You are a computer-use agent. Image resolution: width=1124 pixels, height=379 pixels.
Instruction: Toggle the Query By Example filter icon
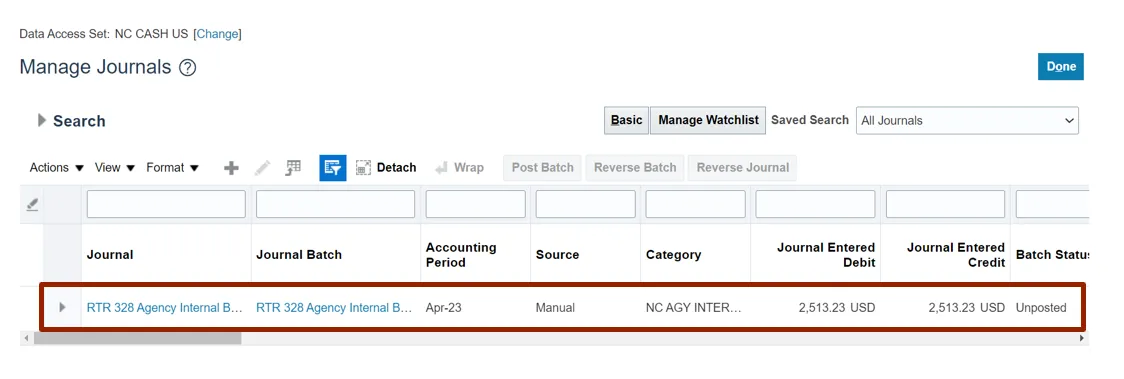[x=333, y=168]
